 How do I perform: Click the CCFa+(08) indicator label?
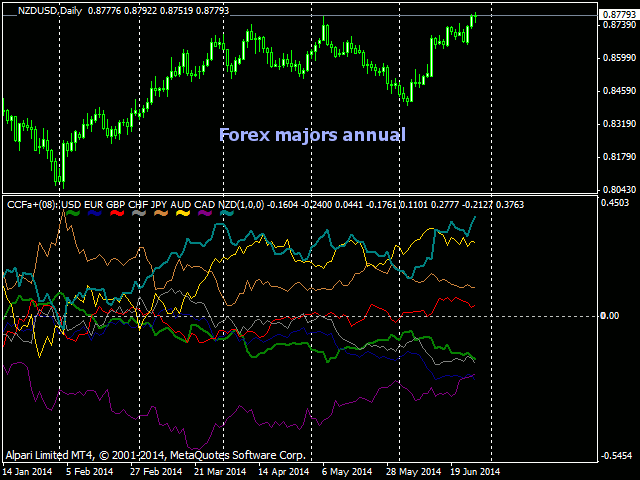pos(33,204)
